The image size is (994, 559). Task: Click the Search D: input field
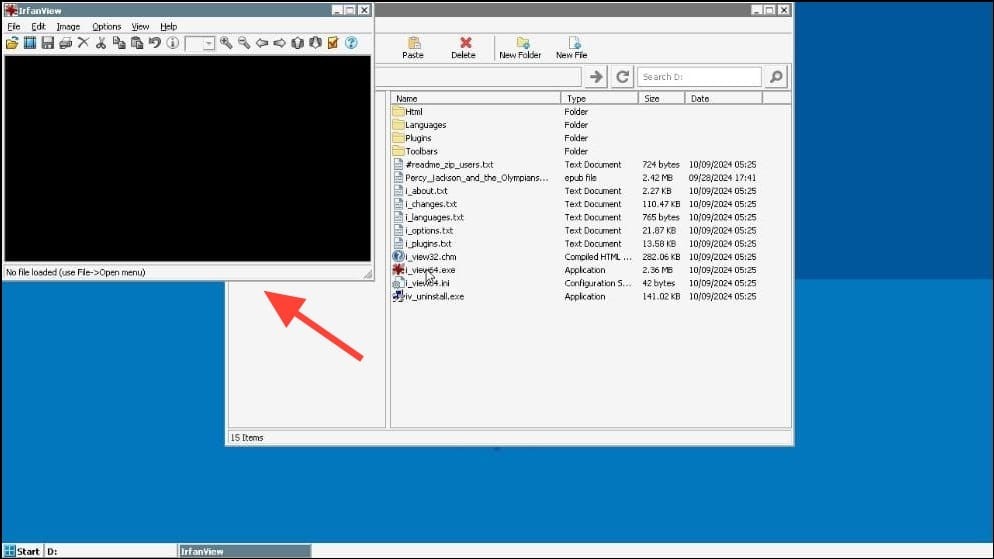coord(699,77)
